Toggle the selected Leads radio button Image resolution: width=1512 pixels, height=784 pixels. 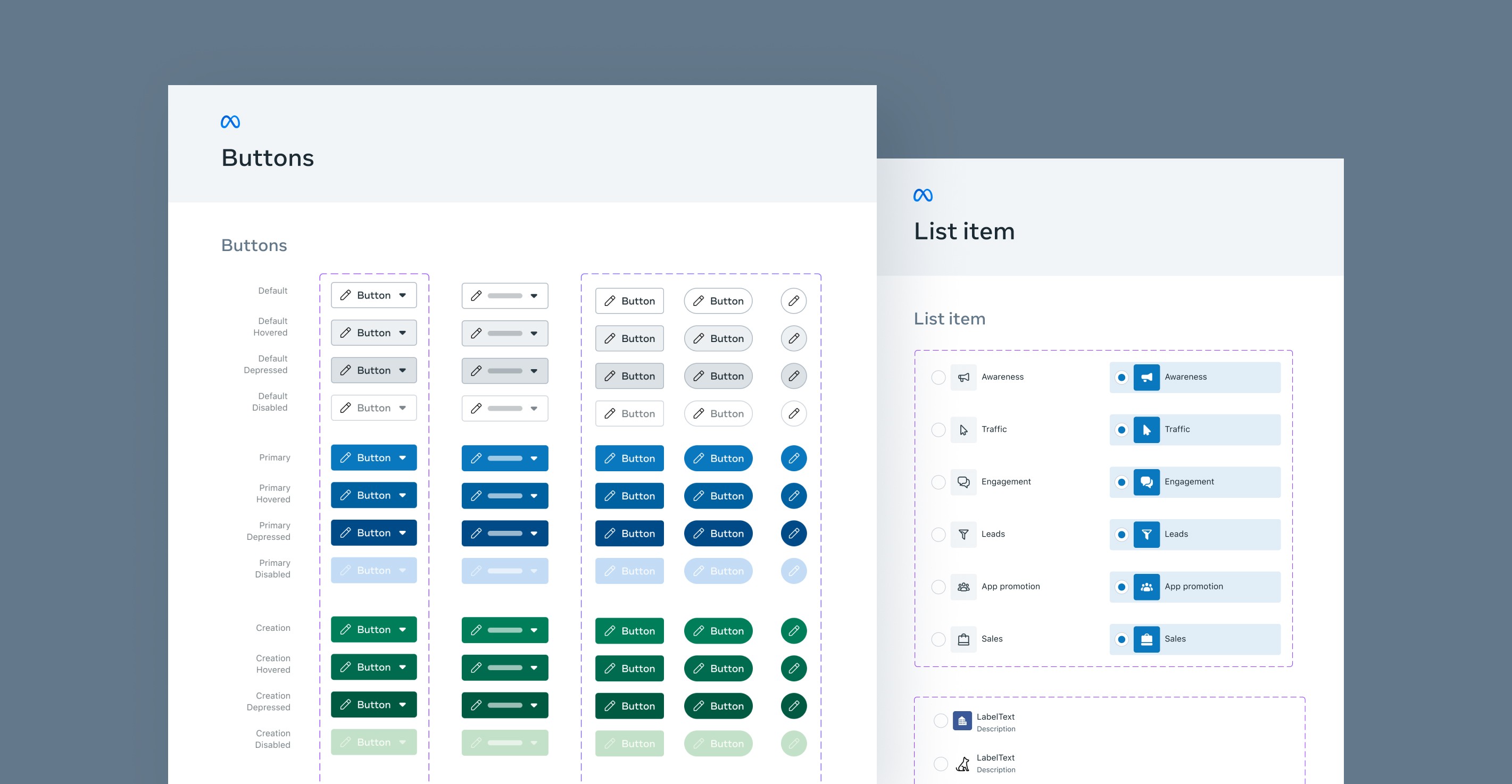pos(1121,534)
